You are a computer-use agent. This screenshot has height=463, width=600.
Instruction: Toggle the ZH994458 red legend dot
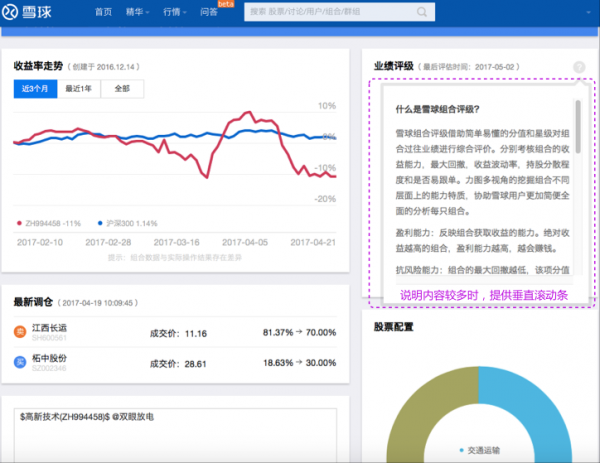[x=18, y=222]
